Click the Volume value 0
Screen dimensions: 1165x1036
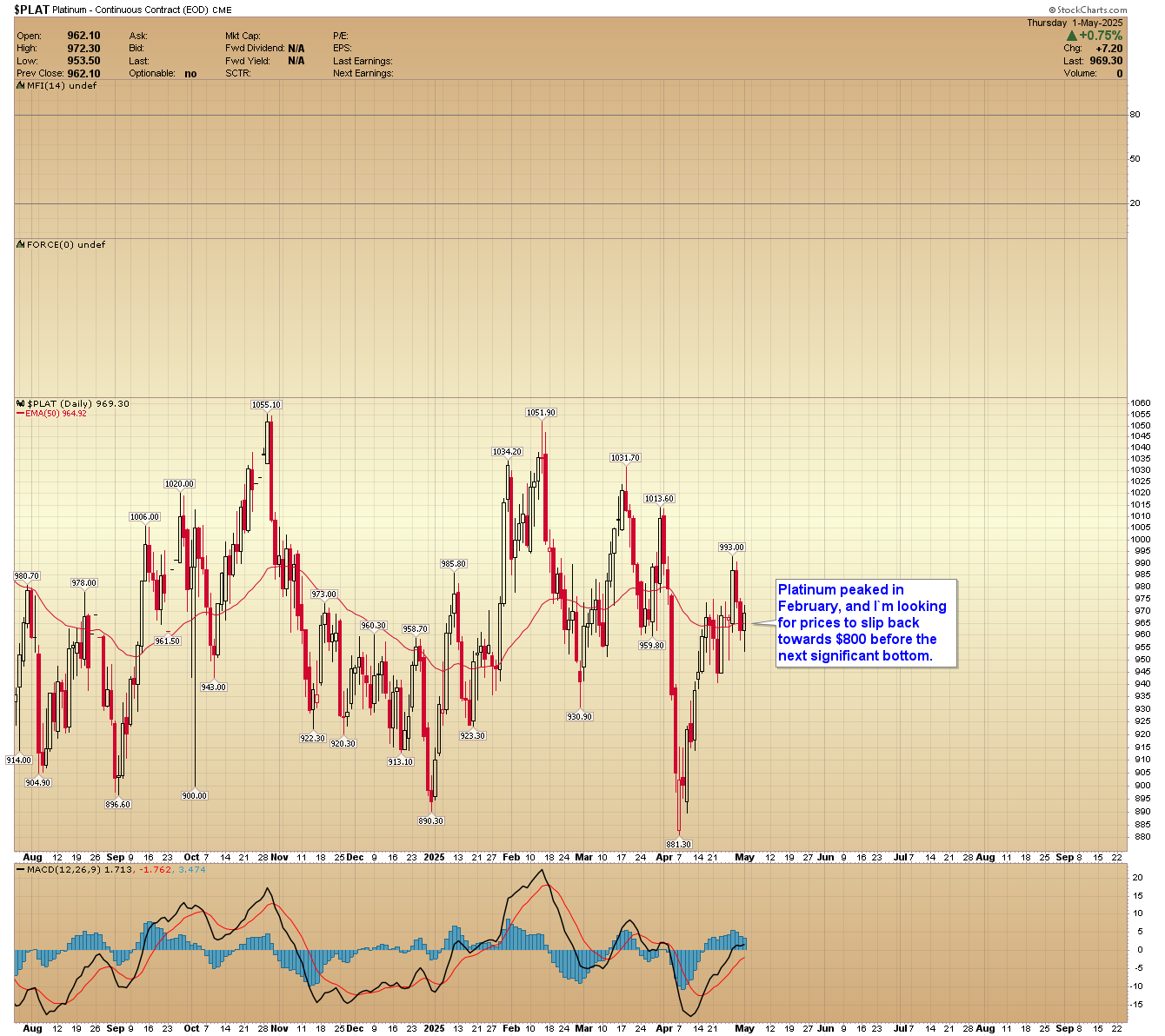[x=1120, y=74]
